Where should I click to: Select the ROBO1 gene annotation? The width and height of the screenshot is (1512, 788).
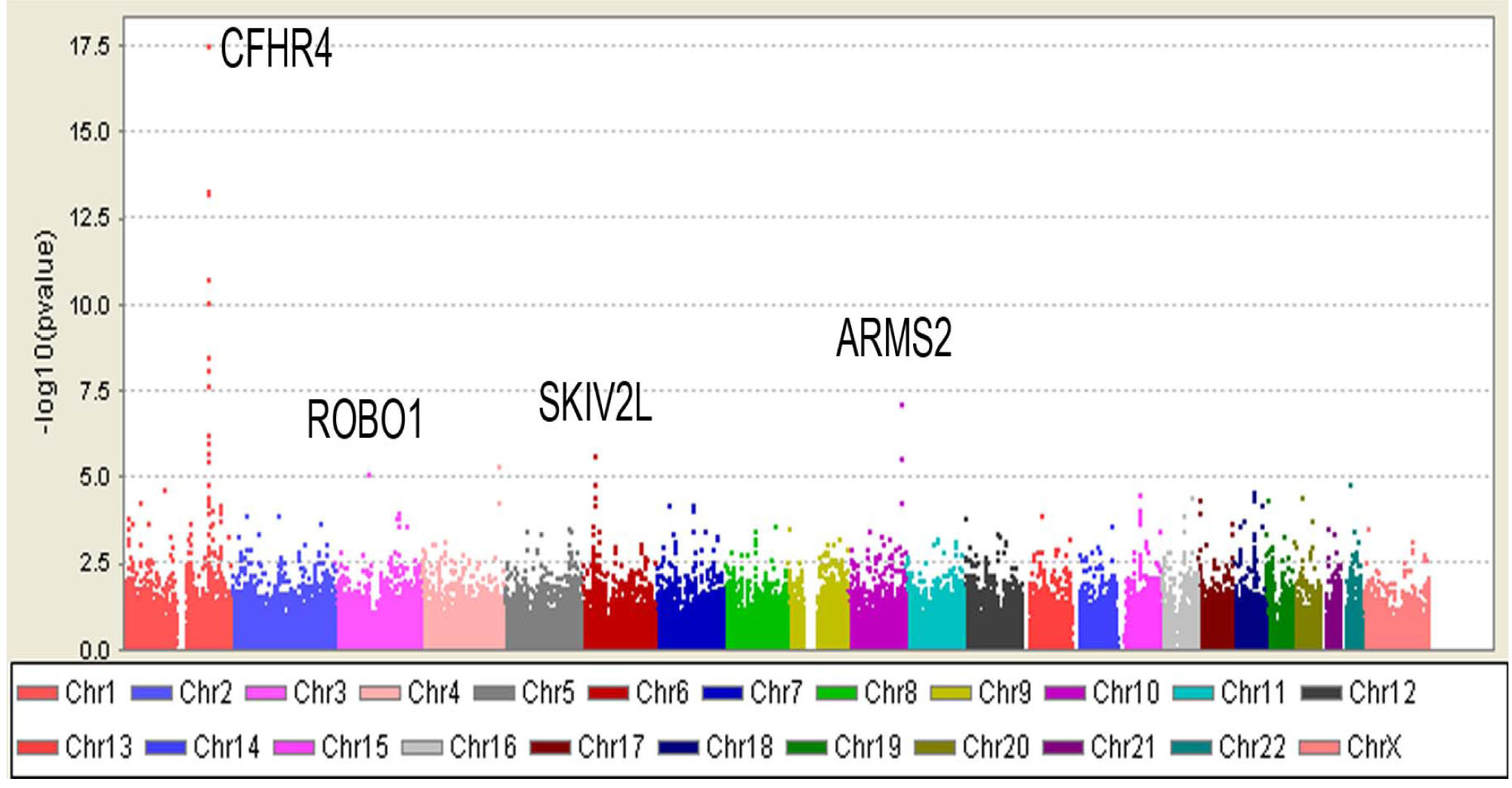tap(364, 420)
